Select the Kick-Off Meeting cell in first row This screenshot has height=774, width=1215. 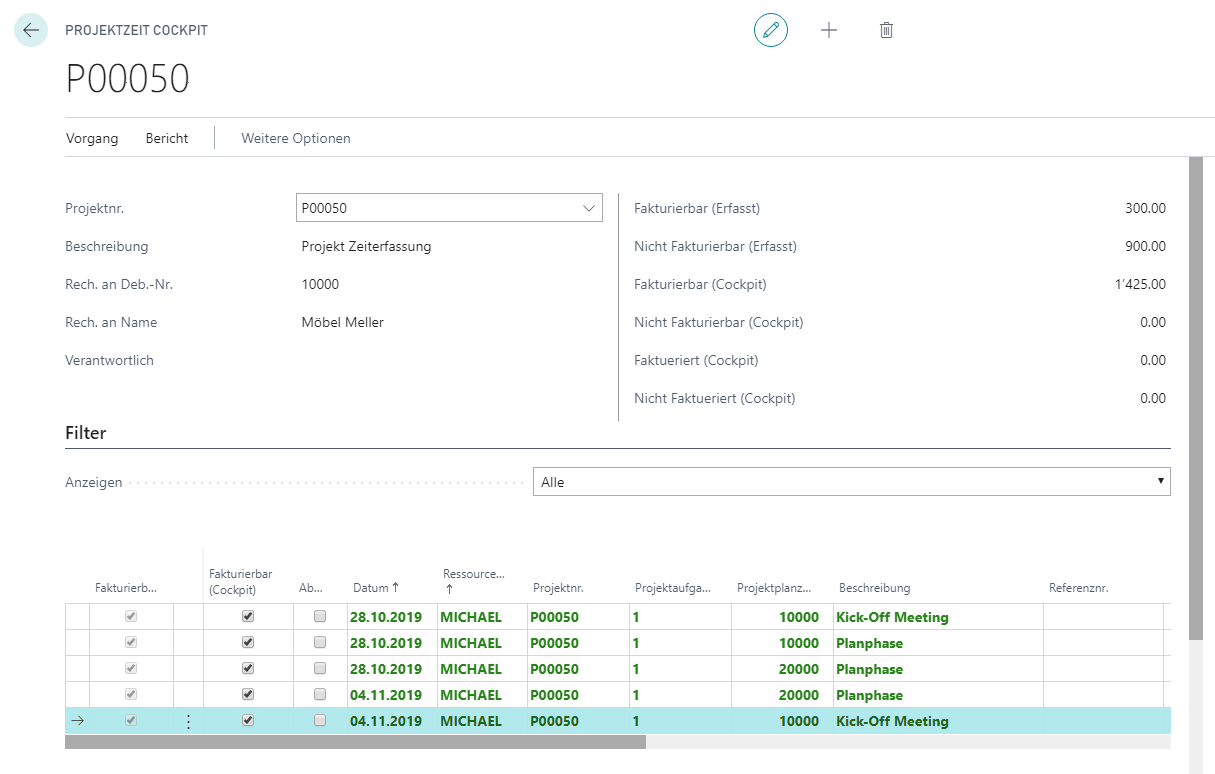pos(892,617)
